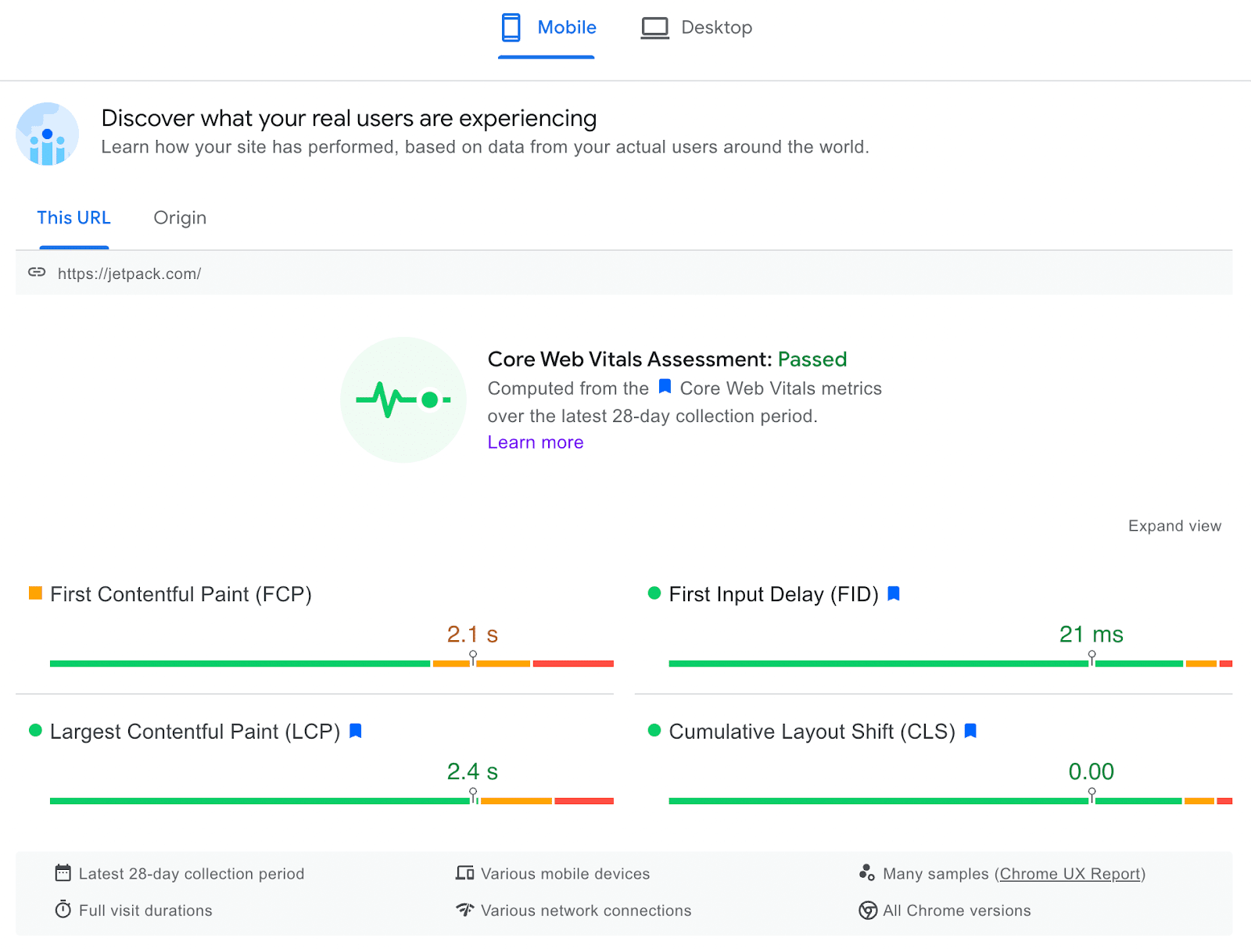Click the link chain icon beside URL
The width and height of the screenshot is (1251, 952).
tap(37, 272)
